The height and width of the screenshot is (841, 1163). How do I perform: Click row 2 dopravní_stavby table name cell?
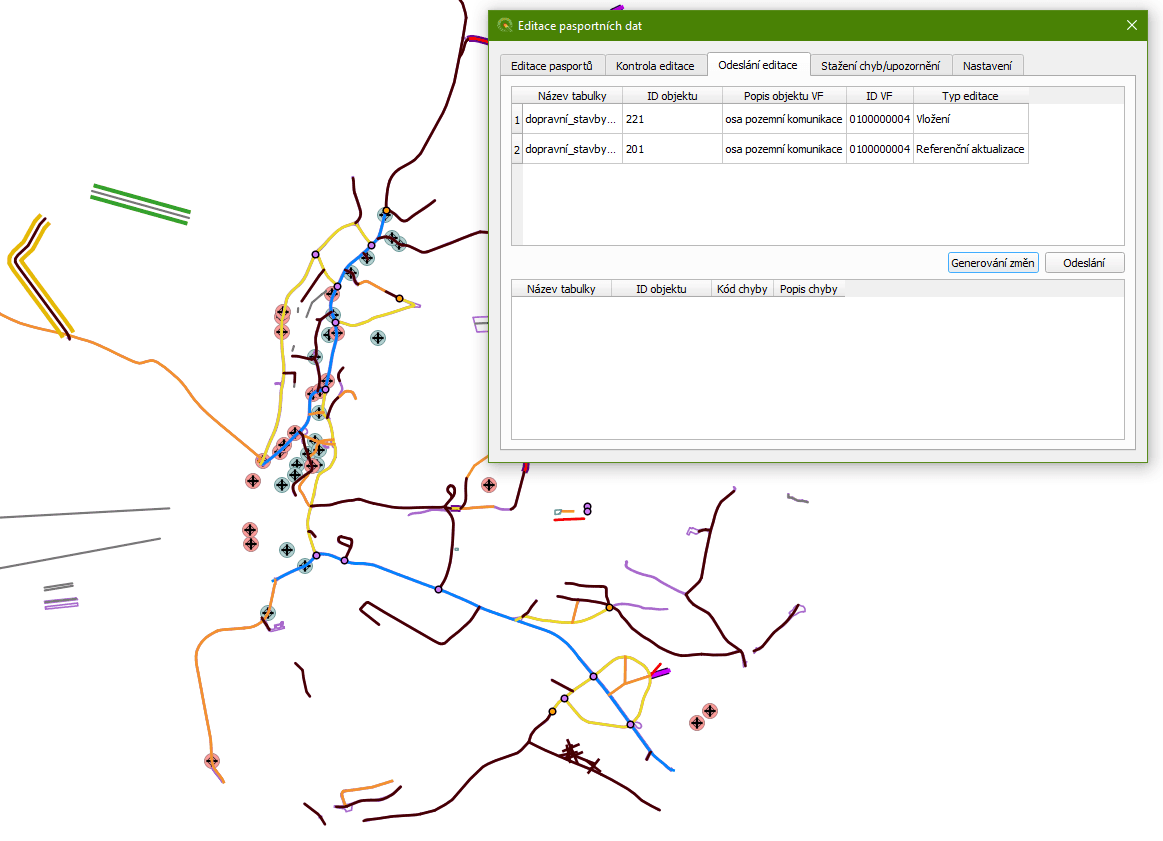pyautogui.click(x=572, y=149)
